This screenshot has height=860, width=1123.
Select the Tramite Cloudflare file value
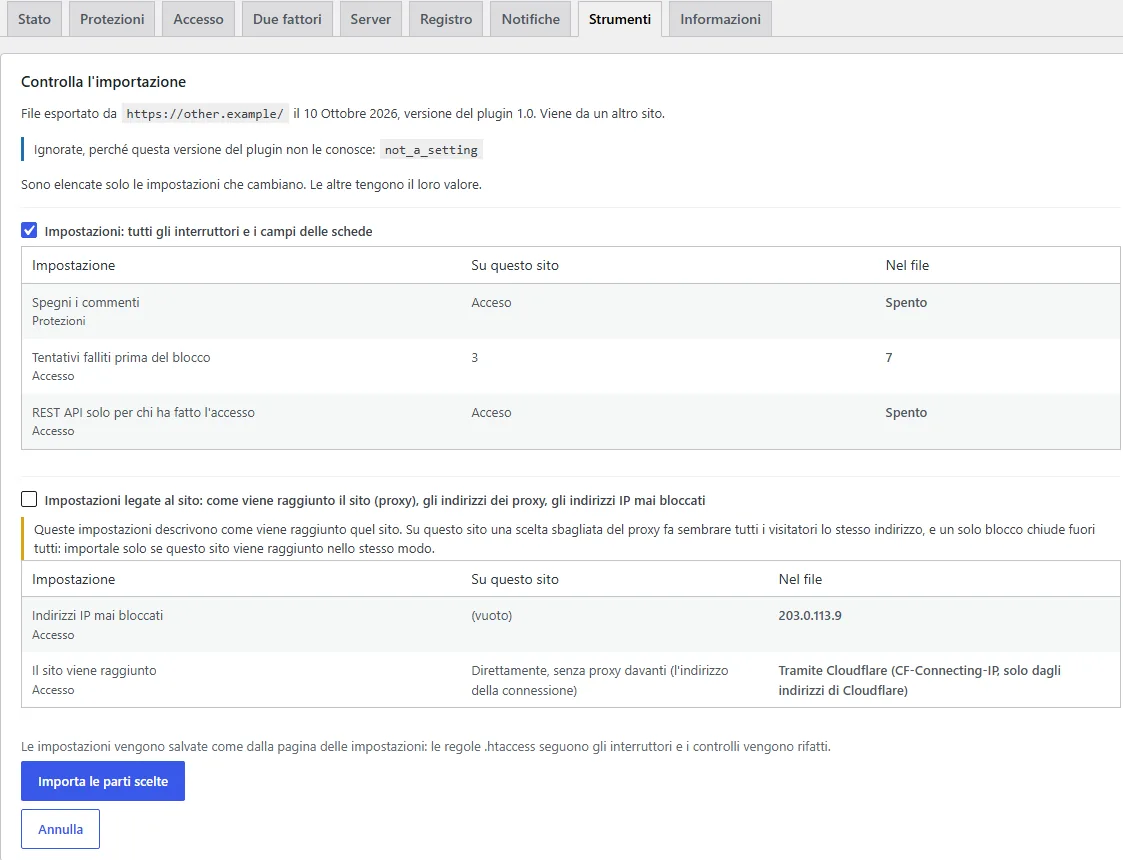coord(920,680)
